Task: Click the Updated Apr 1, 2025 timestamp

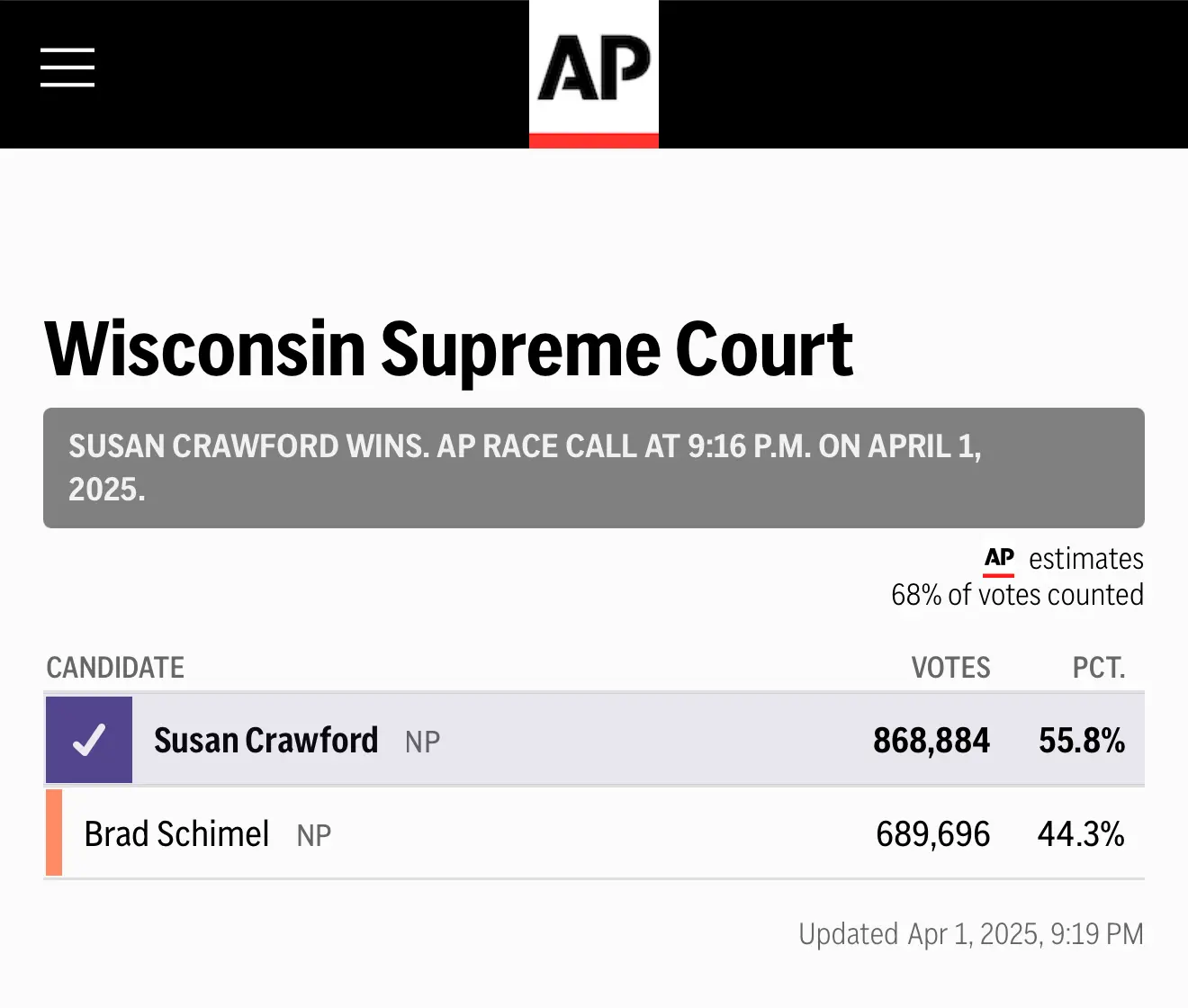Action: [x=970, y=934]
